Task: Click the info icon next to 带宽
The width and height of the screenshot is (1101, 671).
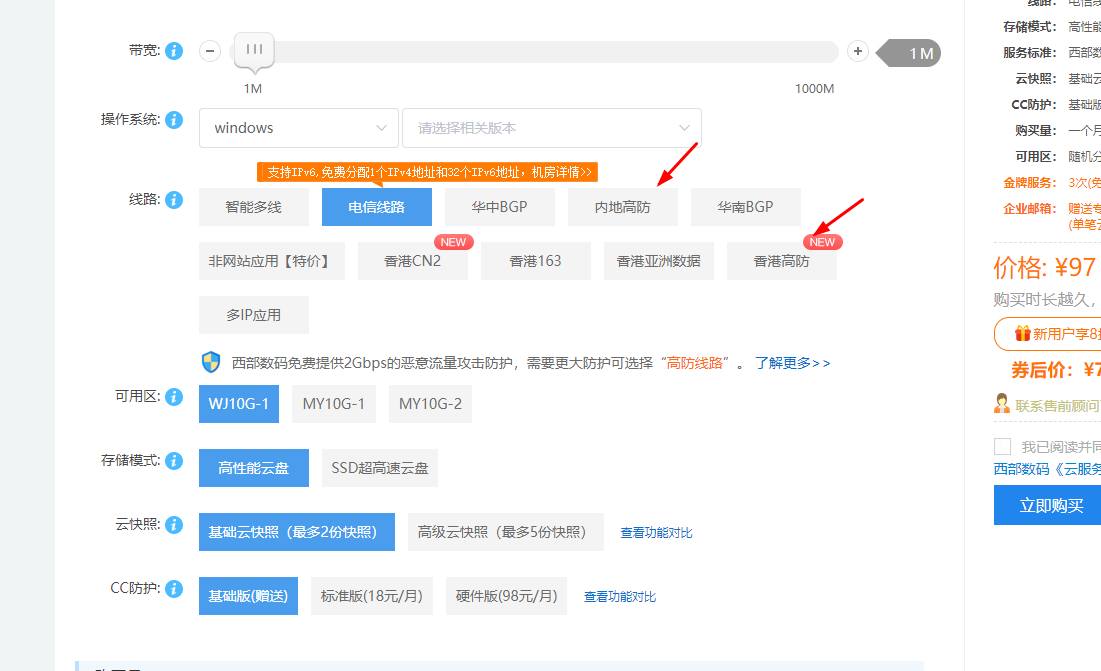Action: click(x=174, y=51)
